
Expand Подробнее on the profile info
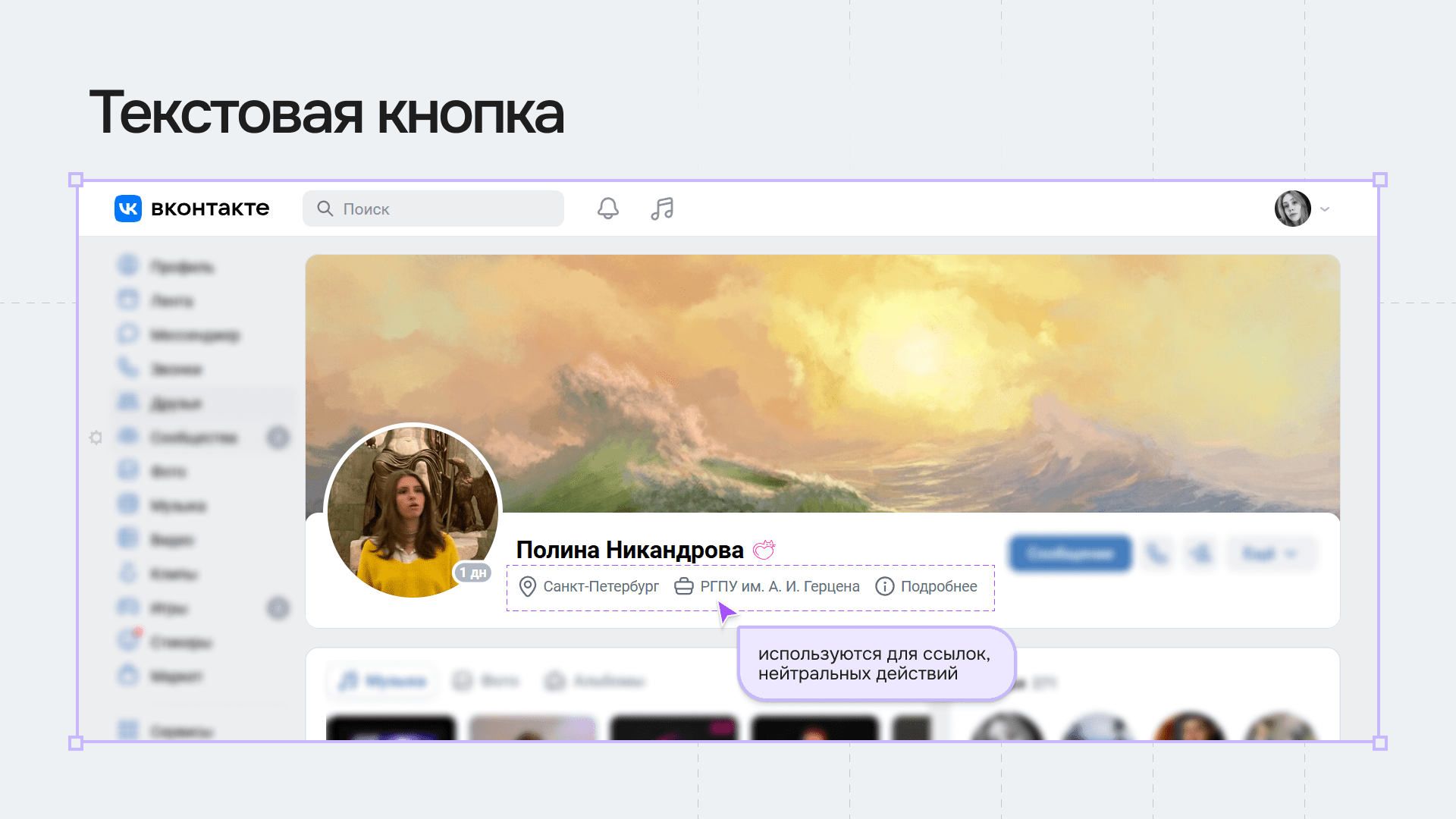pos(938,586)
